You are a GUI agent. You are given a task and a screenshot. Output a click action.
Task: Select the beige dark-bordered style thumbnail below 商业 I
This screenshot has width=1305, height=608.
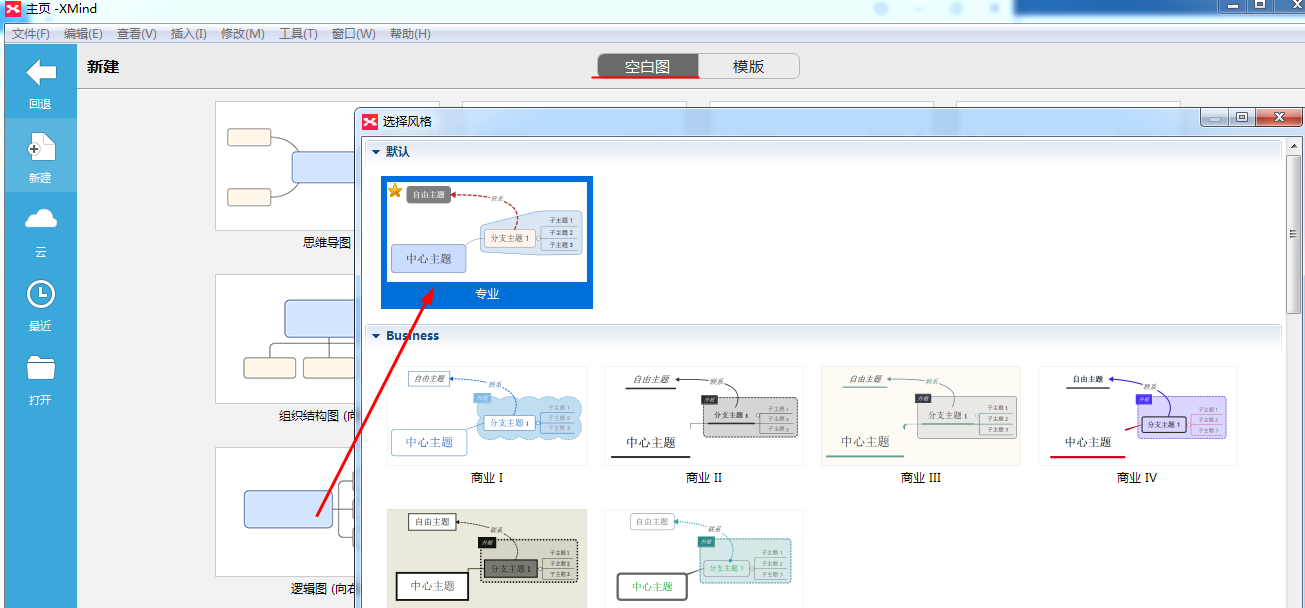(487, 558)
